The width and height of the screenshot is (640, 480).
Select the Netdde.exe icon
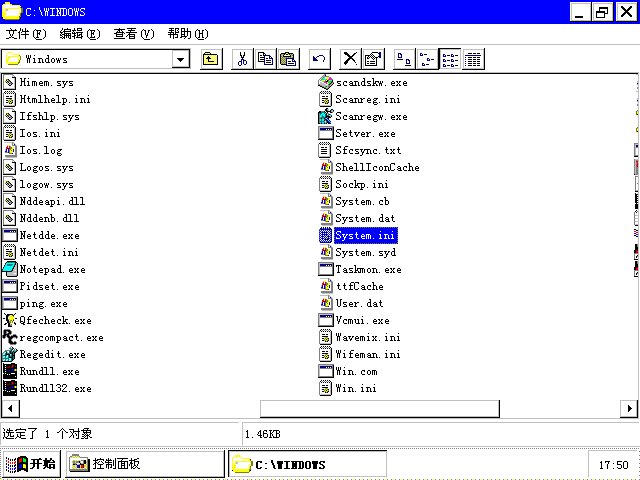10,236
